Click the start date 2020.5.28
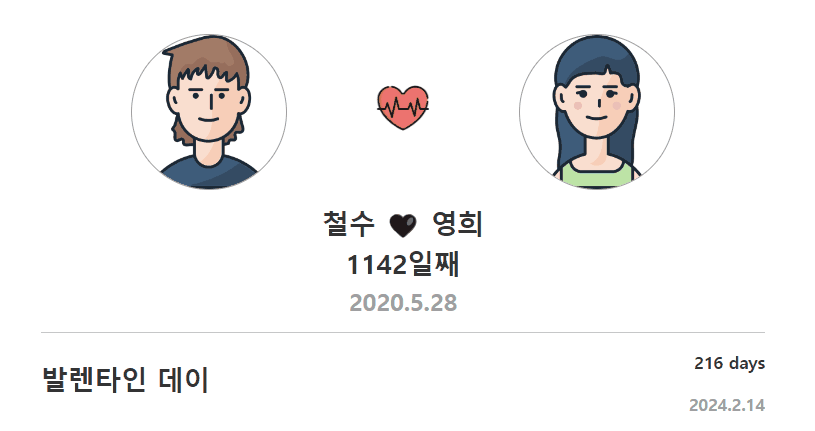Screen dimensions: 815x431 click(403, 303)
